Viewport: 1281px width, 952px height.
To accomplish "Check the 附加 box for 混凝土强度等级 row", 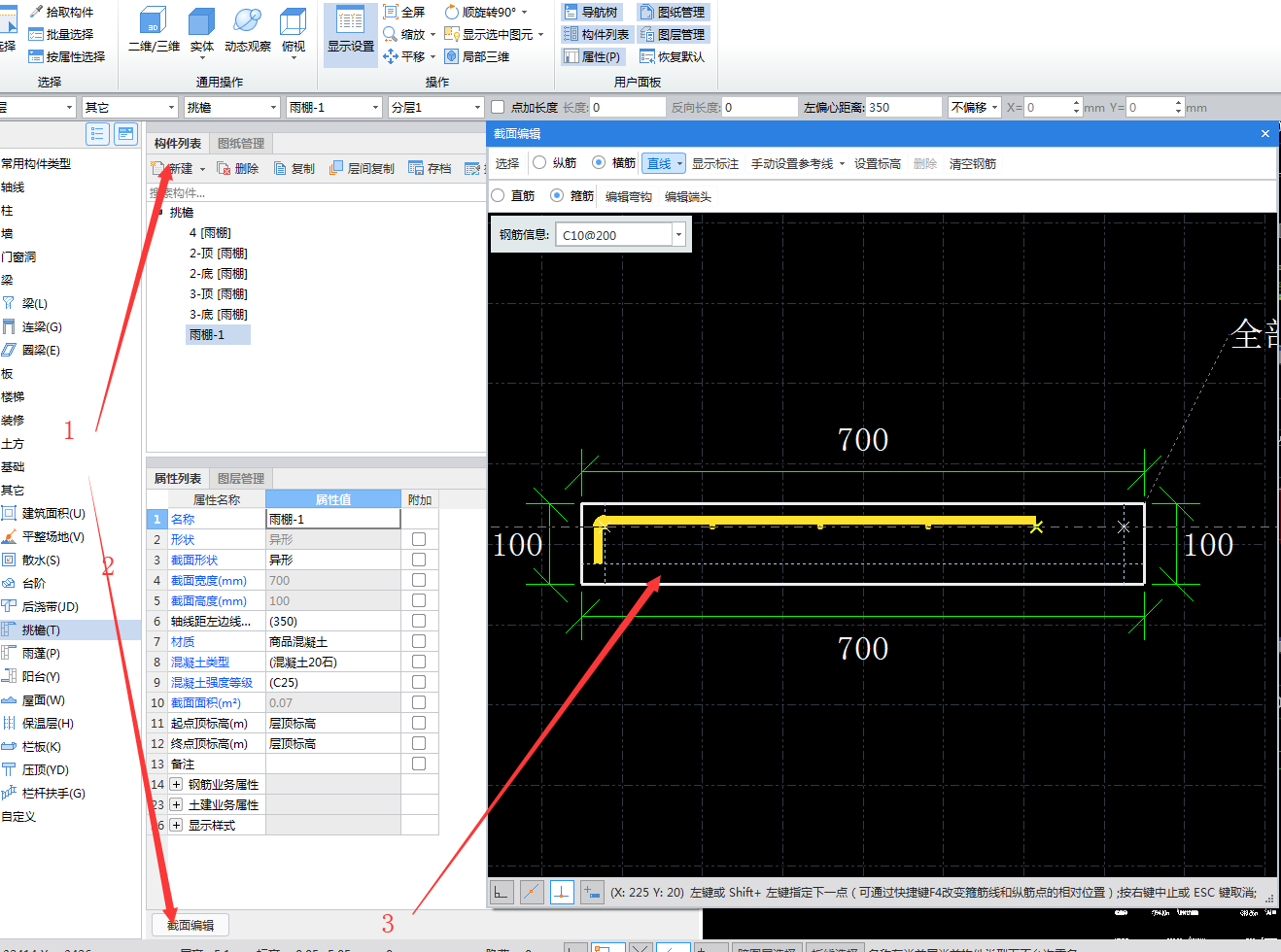I will 419,682.
